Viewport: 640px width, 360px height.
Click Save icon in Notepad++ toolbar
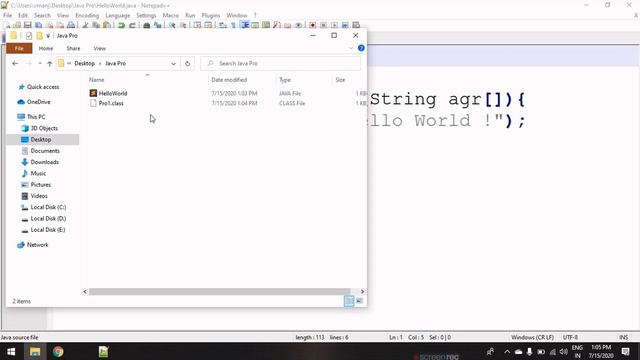28,25
